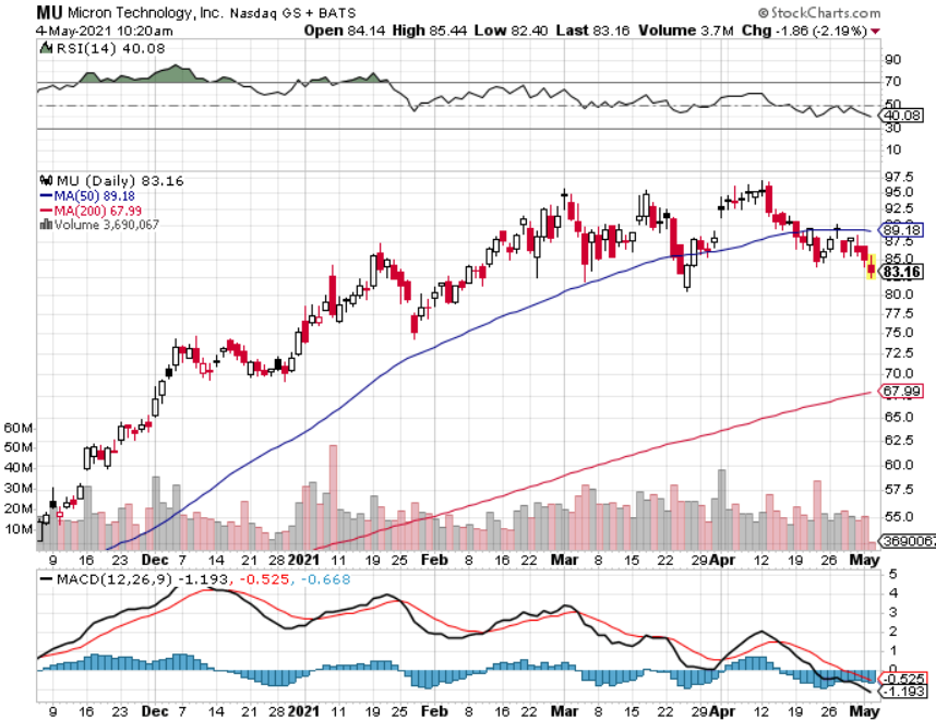Click the bold MU ticker symbol heading
The image size is (936, 720).
coord(50,13)
